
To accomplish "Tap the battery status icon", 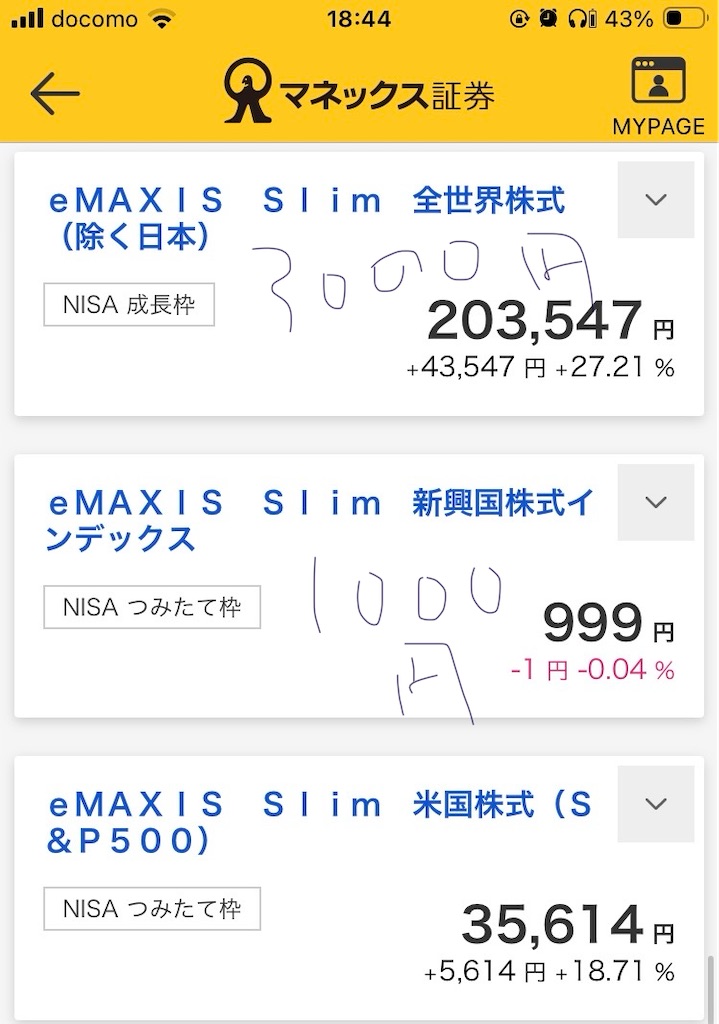I will (684, 18).
